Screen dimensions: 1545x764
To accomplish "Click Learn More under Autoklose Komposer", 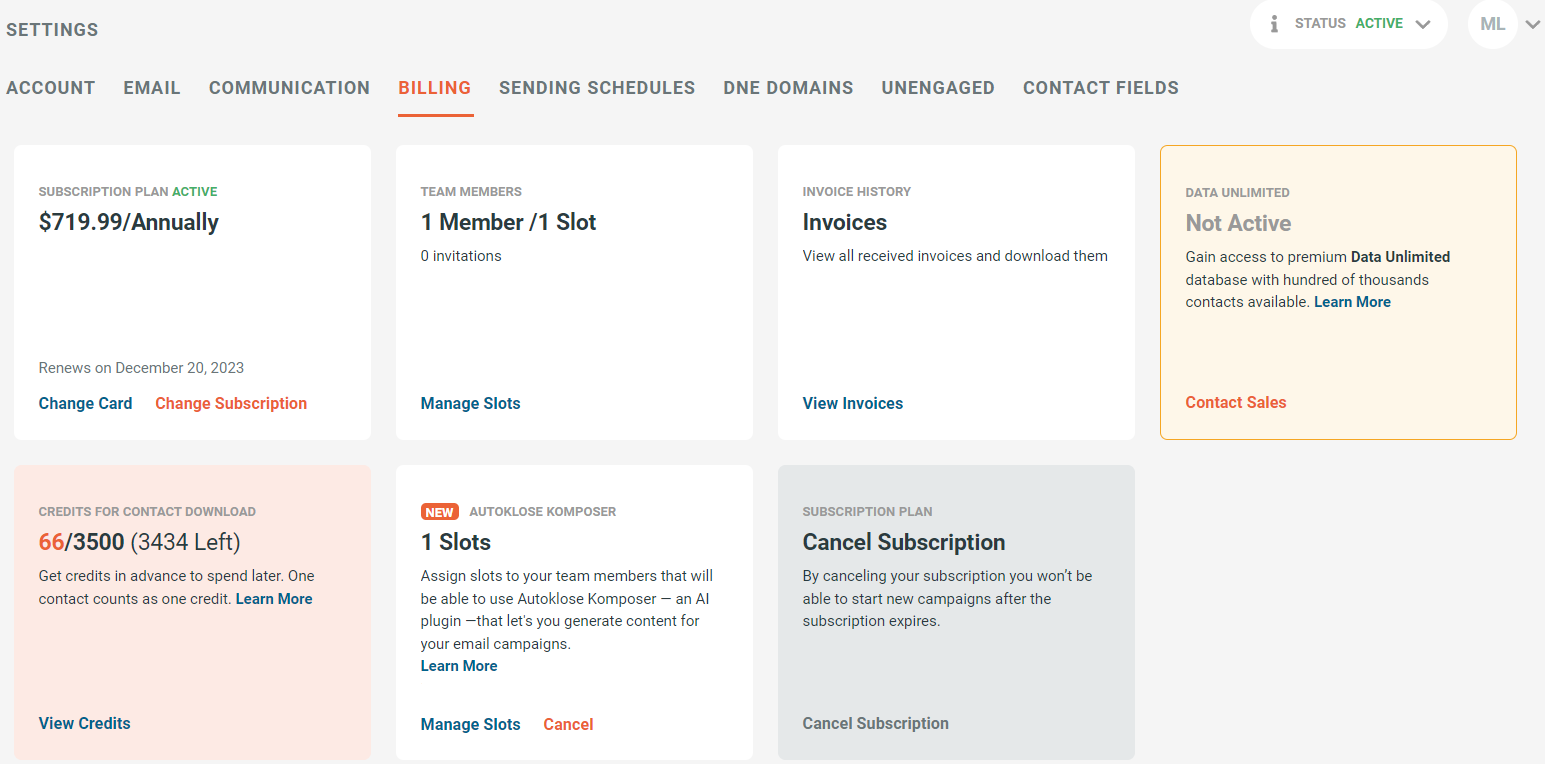I will (x=459, y=666).
